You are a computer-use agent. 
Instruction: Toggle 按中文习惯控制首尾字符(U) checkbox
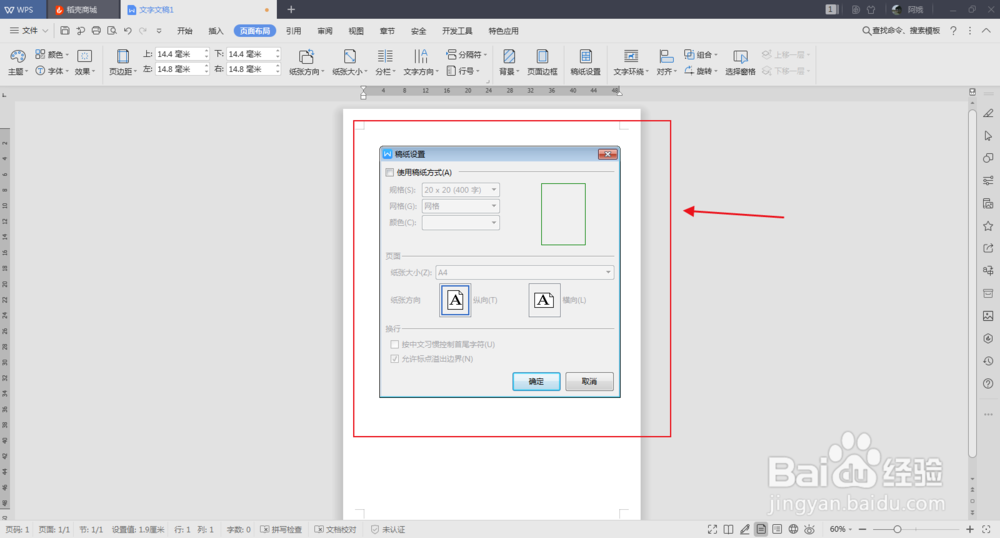coord(395,344)
